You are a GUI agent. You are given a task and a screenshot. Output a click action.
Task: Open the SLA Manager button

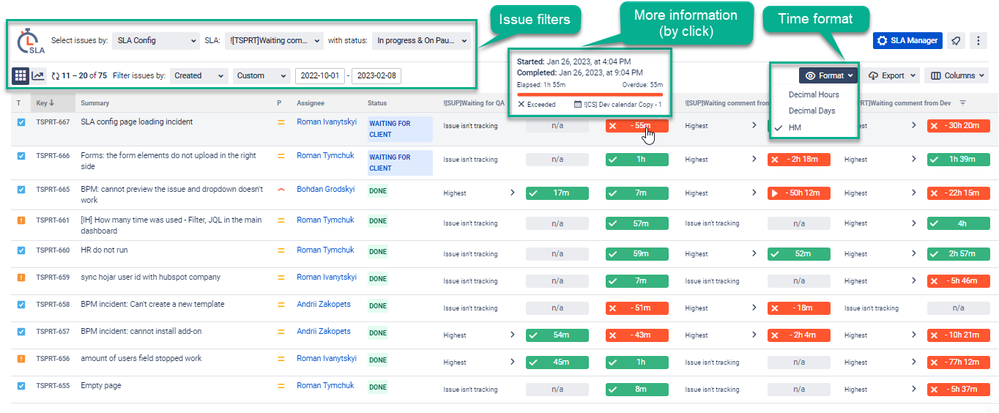point(908,40)
